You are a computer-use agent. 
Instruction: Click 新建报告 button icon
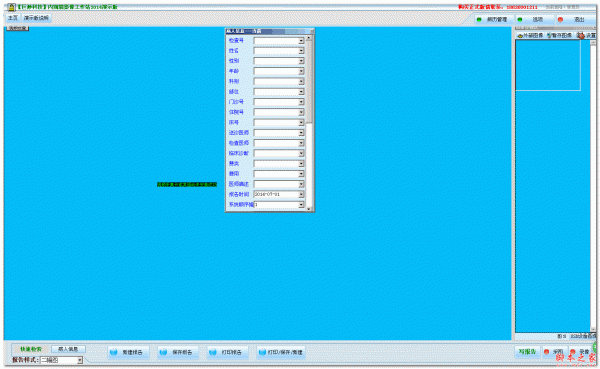tap(114, 352)
